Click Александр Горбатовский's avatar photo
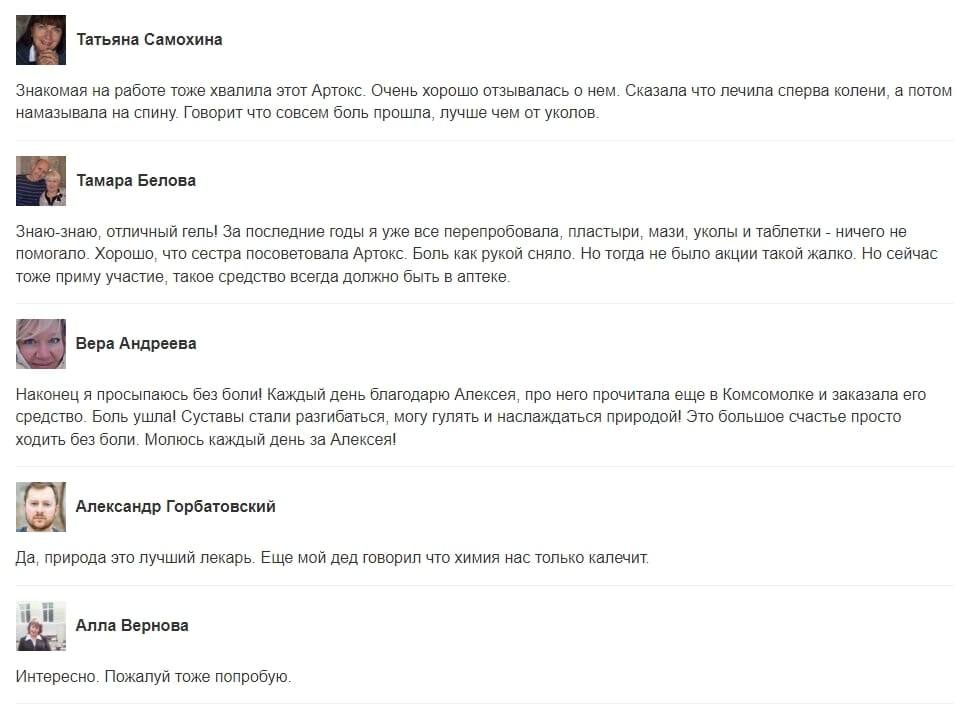This screenshot has height=715, width=971. tap(41, 507)
